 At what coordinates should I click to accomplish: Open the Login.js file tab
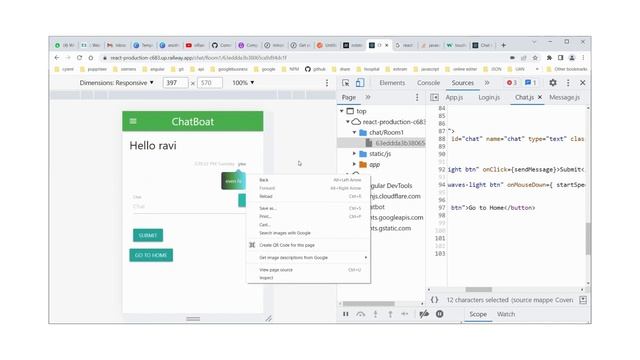click(x=489, y=97)
